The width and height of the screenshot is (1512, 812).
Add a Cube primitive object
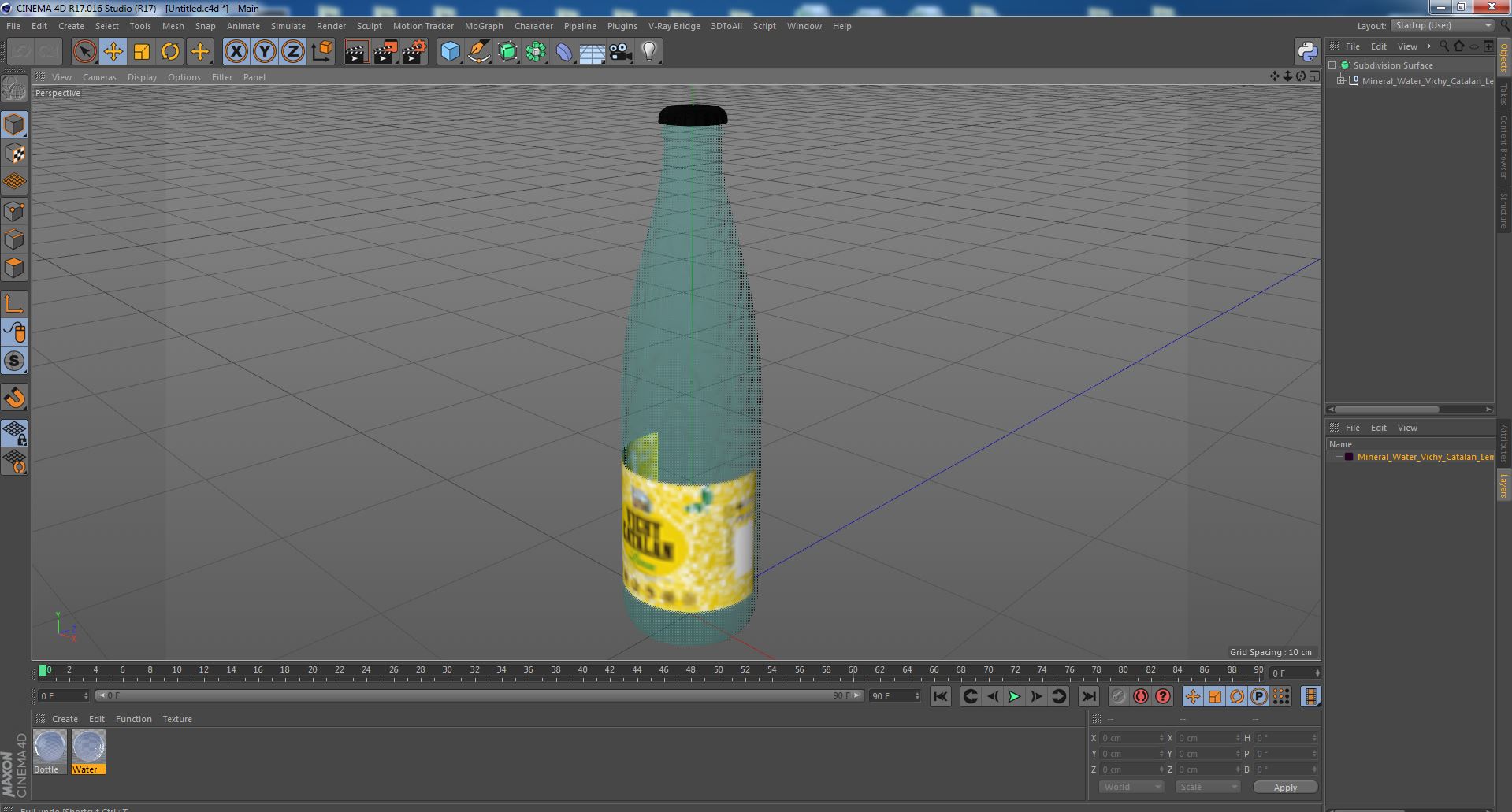tap(450, 52)
